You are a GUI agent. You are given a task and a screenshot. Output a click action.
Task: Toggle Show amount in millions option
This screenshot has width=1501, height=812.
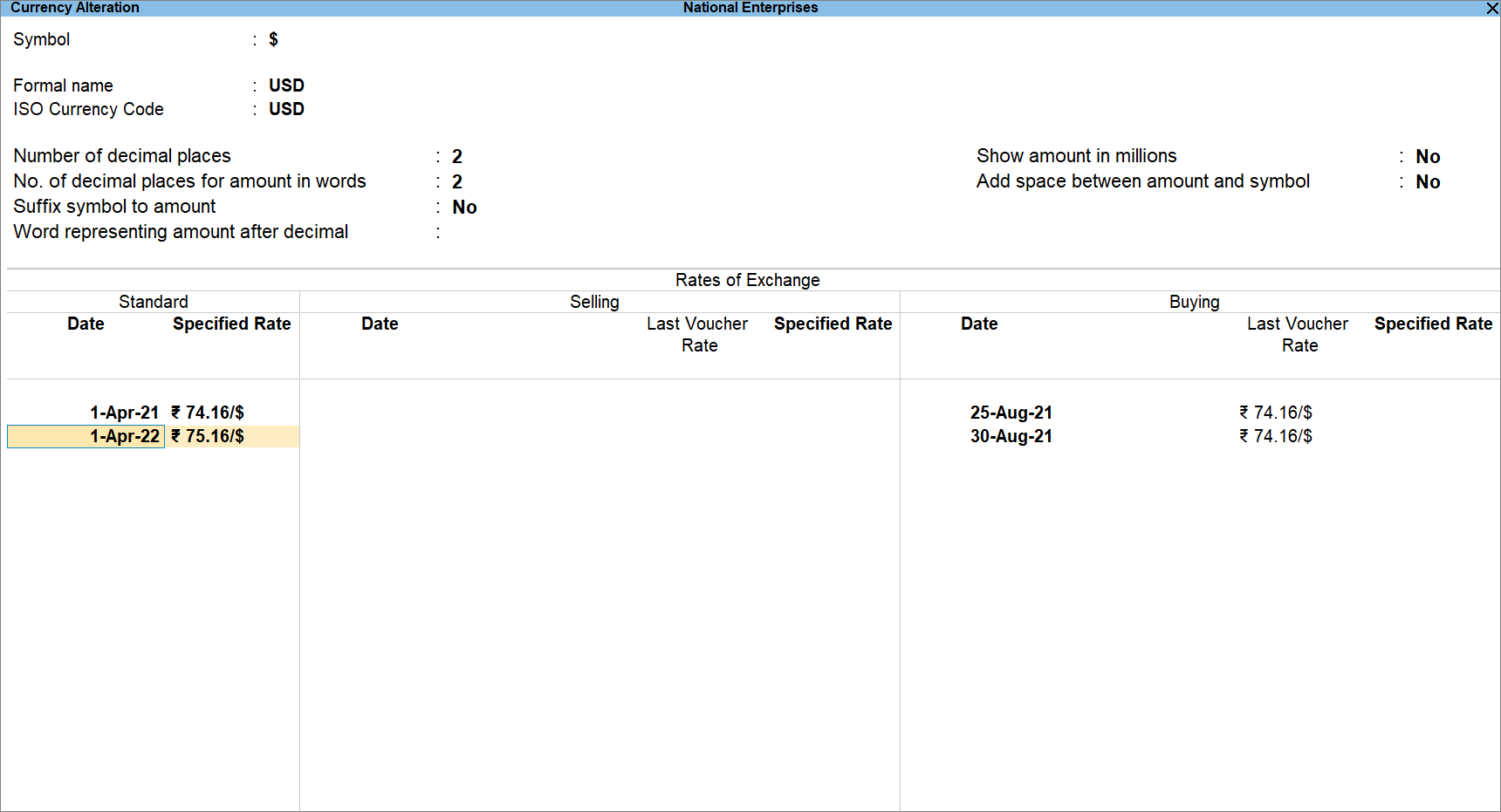1428,157
